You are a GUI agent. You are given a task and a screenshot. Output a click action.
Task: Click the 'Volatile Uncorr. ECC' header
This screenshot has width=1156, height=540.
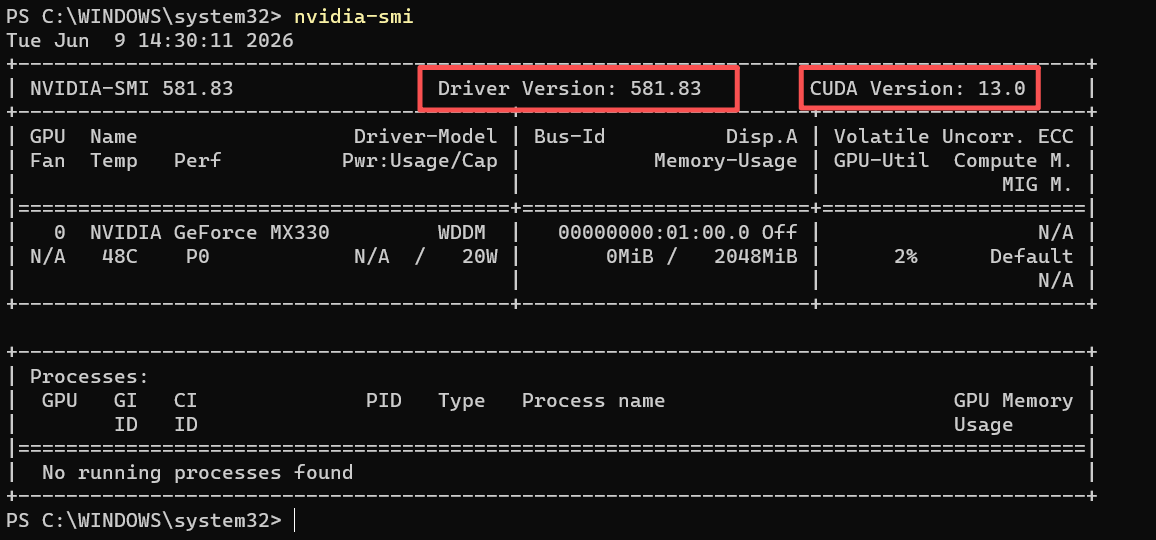[954, 136]
